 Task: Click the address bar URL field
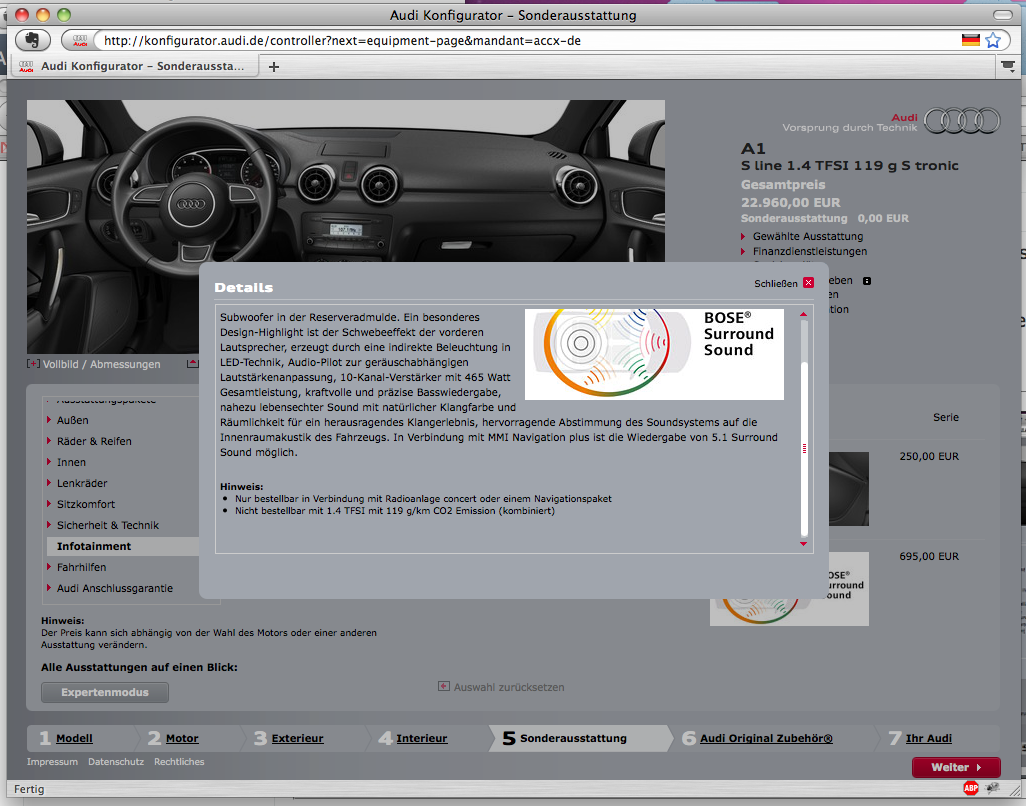click(x=527, y=41)
